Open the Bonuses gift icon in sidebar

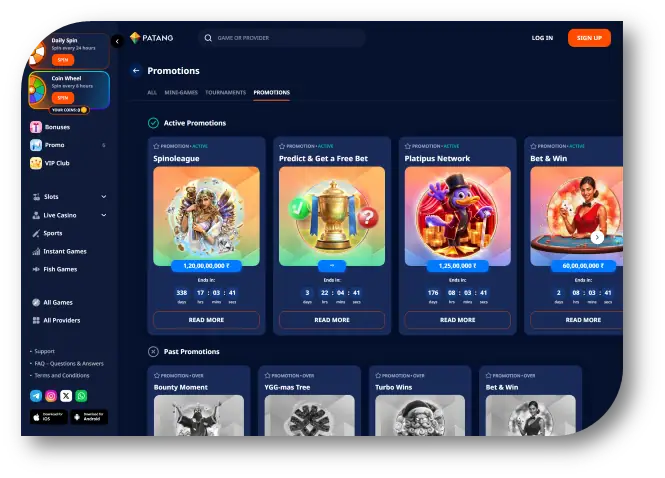point(36,128)
